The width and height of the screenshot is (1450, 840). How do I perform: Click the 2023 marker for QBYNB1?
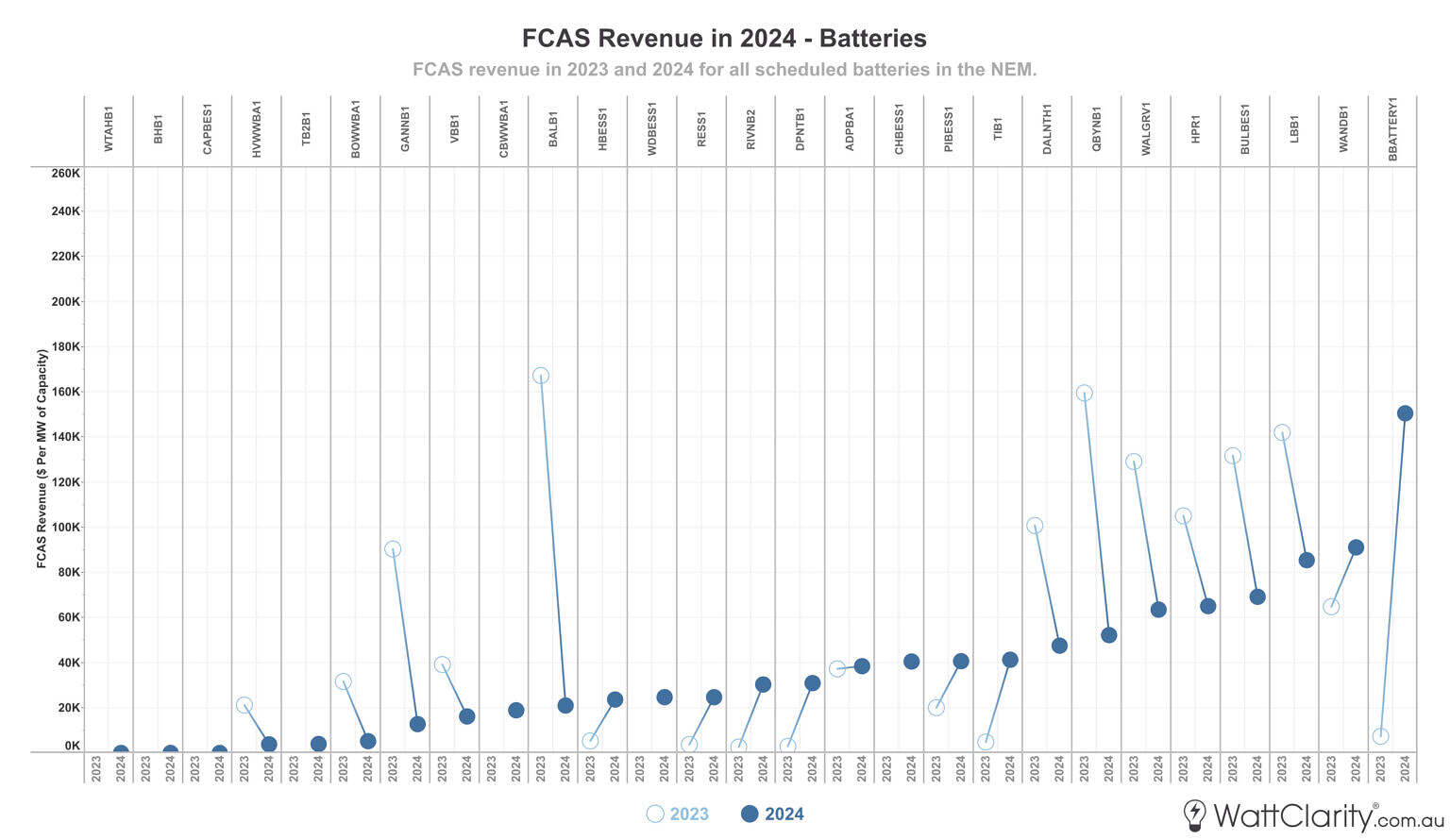coord(1084,392)
